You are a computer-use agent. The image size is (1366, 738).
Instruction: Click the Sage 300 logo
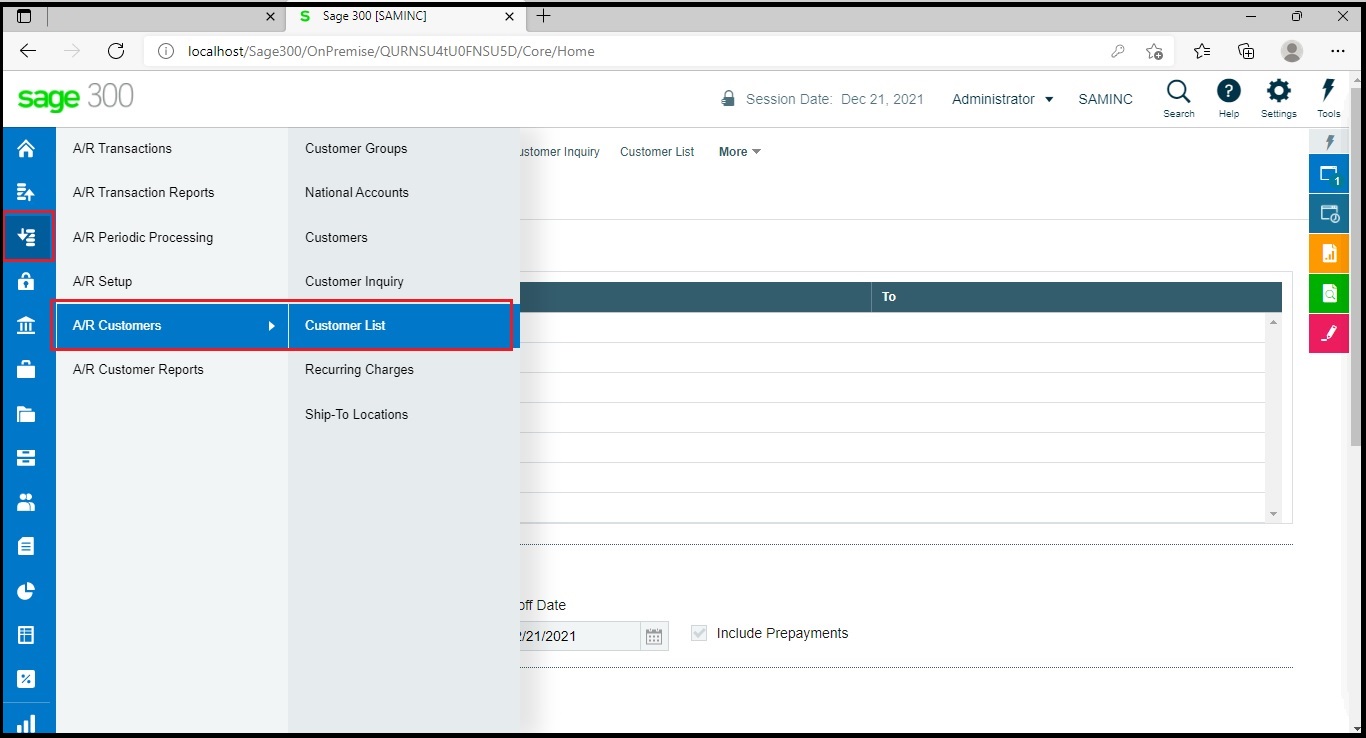click(x=75, y=98)
